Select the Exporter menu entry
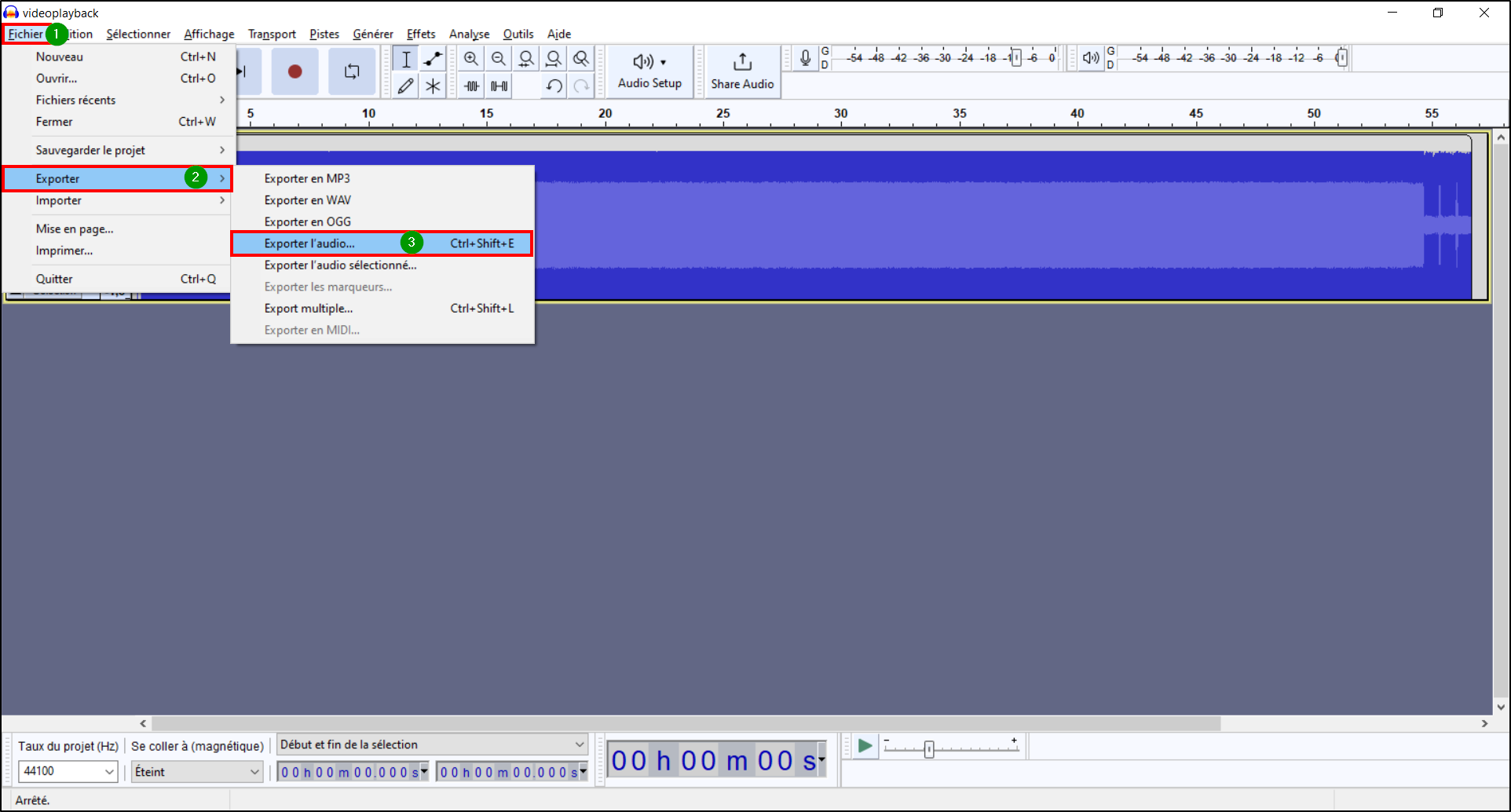 point(118,178)
